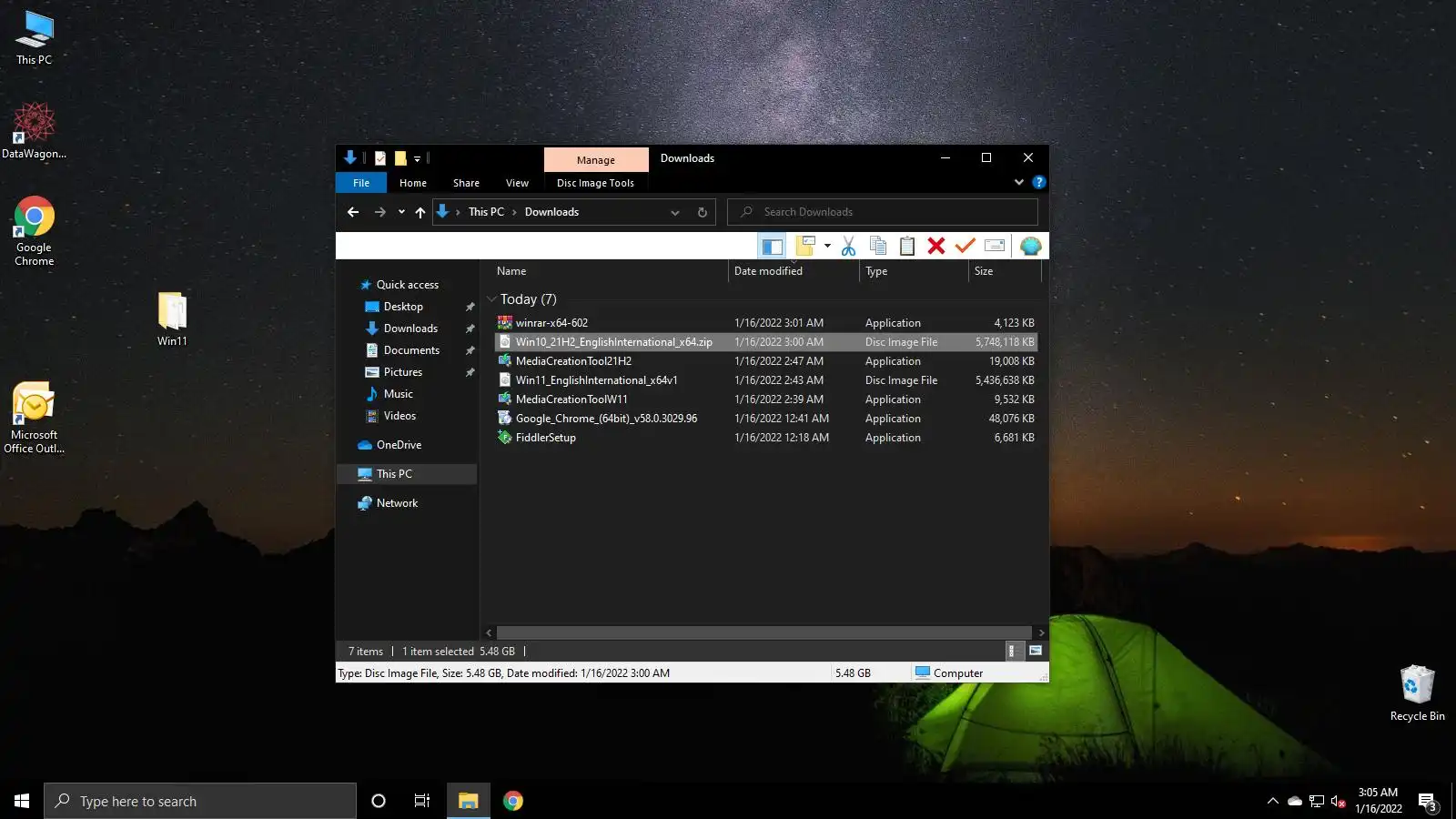Click the orange checkmark Properties icon
Image resolution: width=1456 pixels, height=819 pixels.
[966, 246]
